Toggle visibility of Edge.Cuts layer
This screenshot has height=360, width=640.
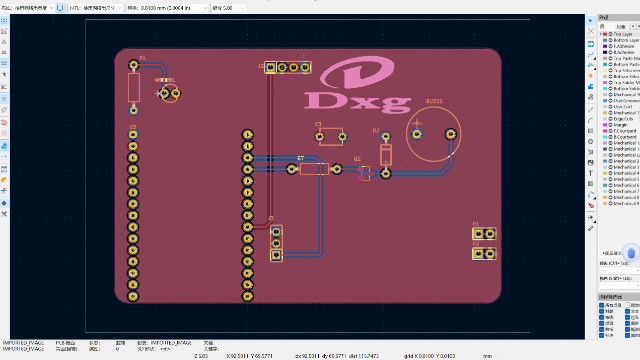pos(611,119)
